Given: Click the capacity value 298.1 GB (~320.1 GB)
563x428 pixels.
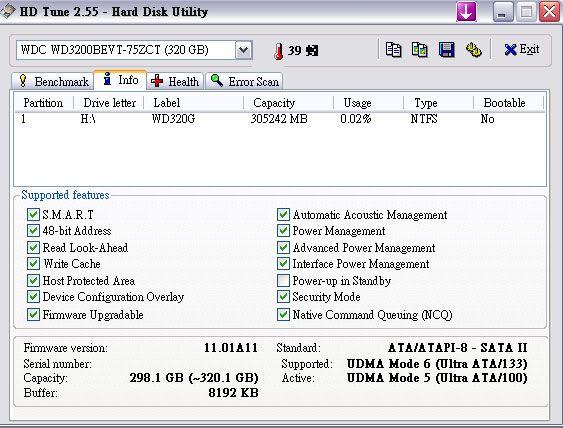Looking at the screenshot, I should click(x=194, y=378).
